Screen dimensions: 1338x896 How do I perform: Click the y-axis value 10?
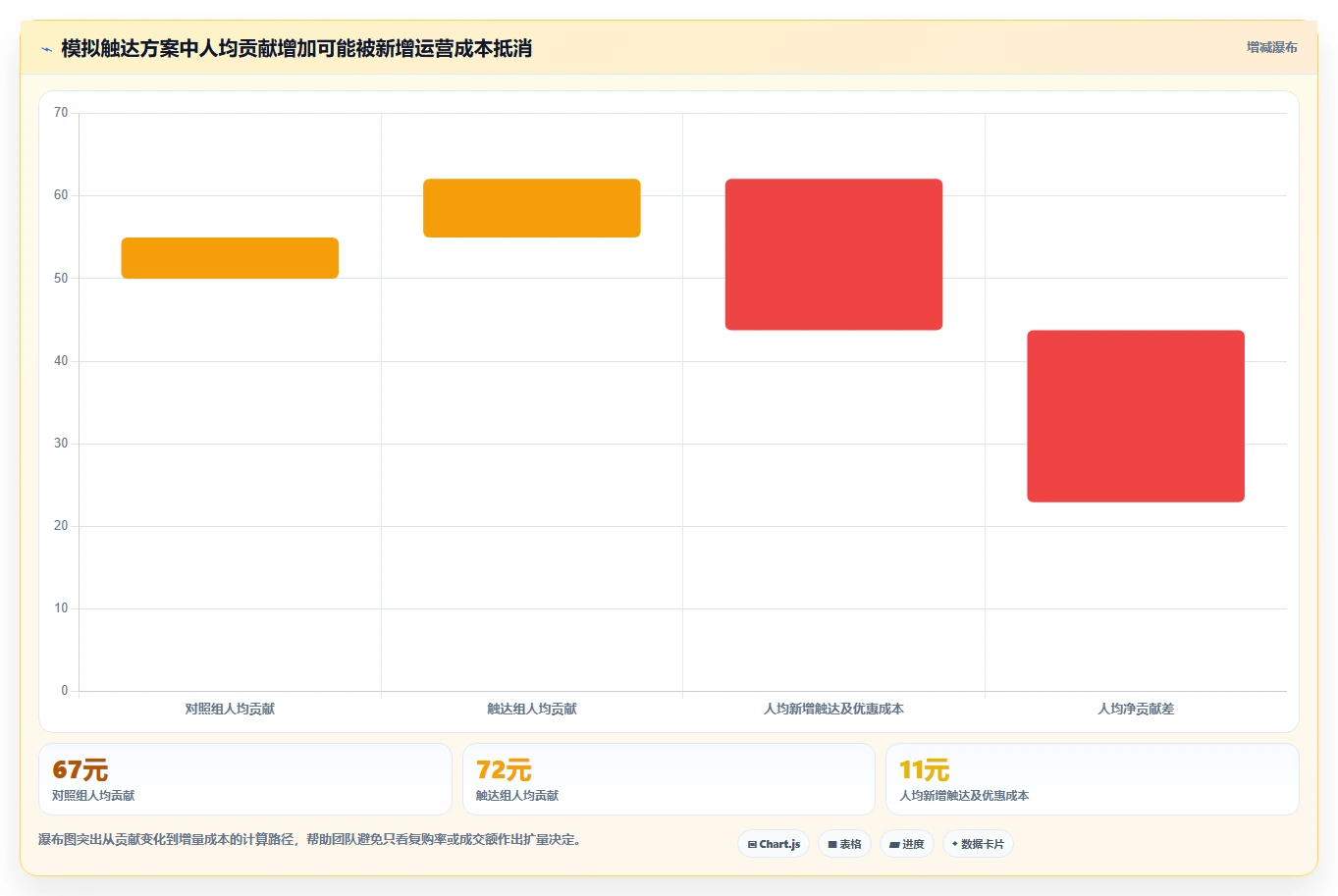point(61,608)
